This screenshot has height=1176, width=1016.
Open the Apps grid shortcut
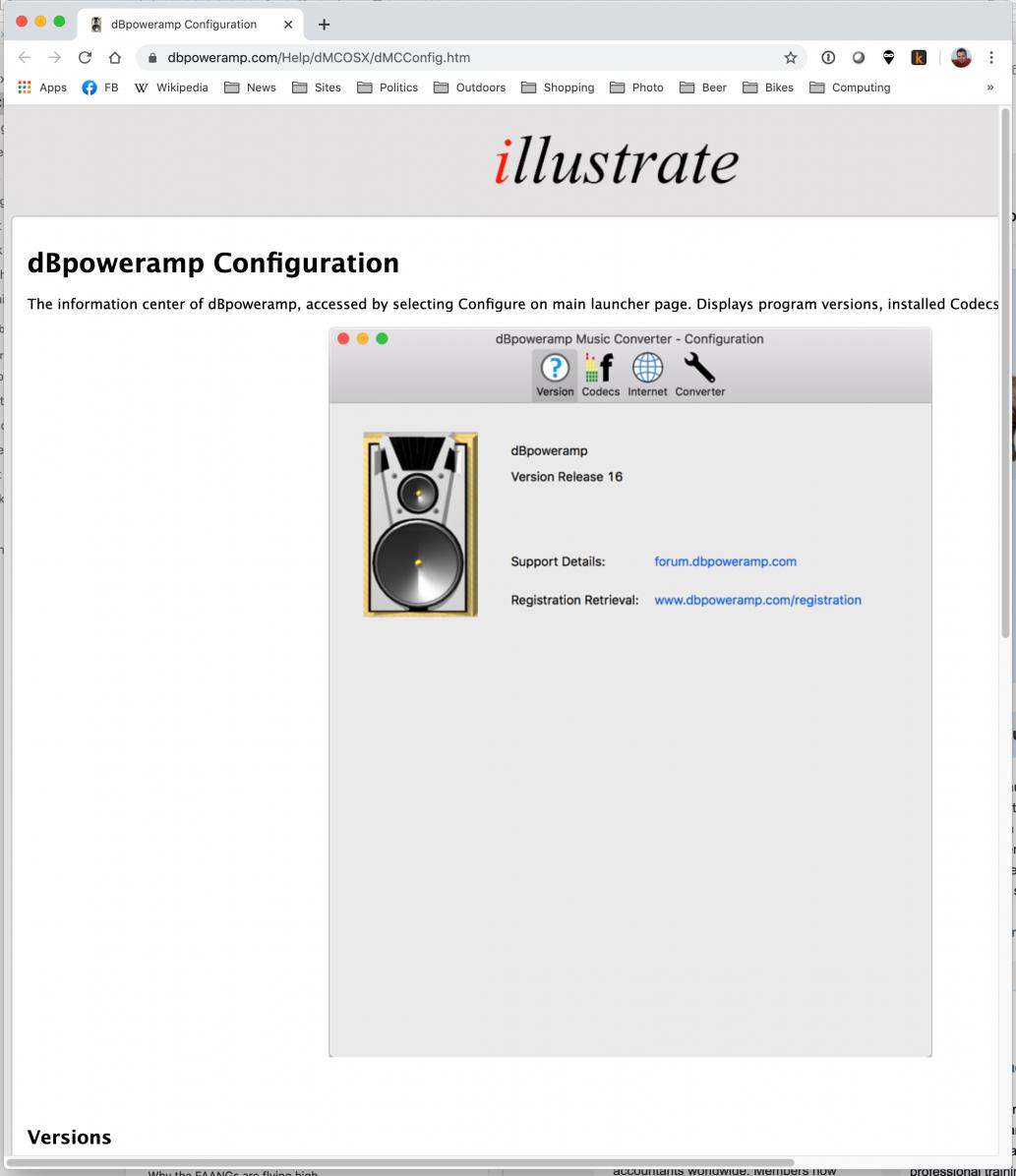point(42,88)
